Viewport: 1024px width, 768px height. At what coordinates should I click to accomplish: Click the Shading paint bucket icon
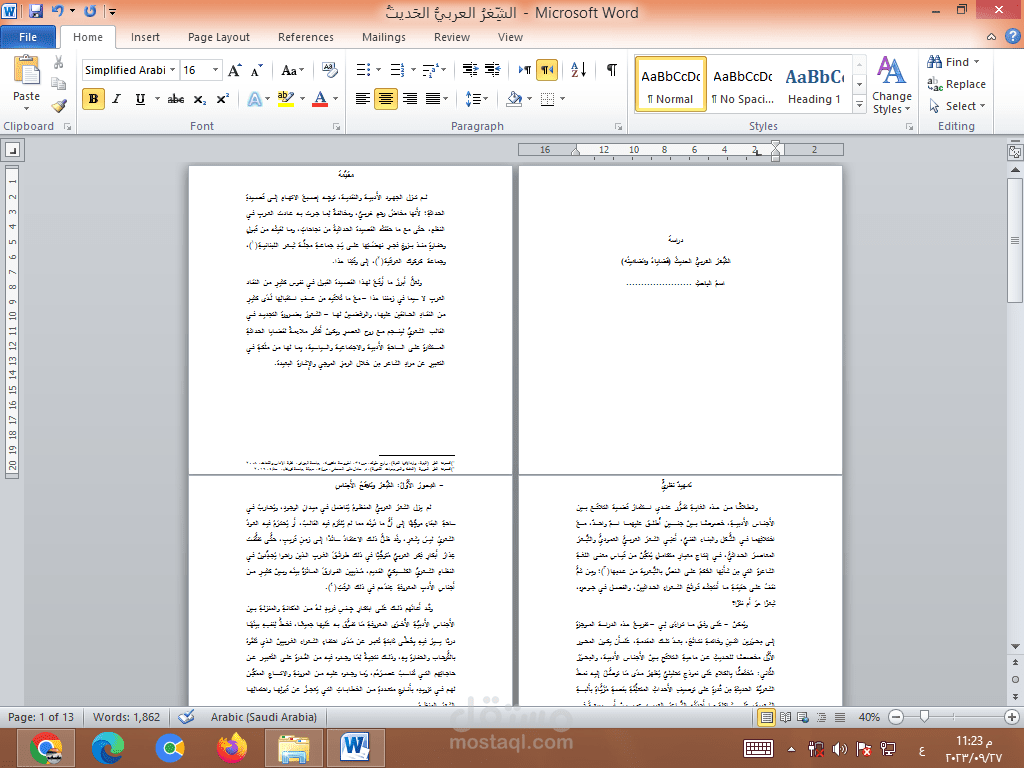point(515,99)
